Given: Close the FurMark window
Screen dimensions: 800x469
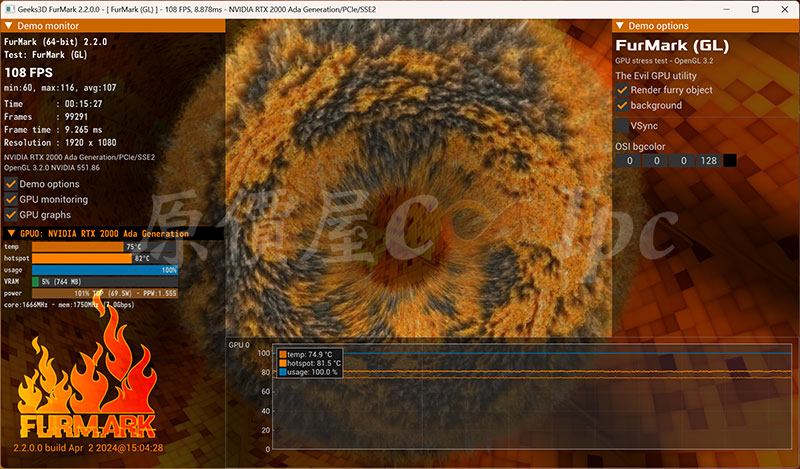Looking at the screenshot, I should pos(785,9).
